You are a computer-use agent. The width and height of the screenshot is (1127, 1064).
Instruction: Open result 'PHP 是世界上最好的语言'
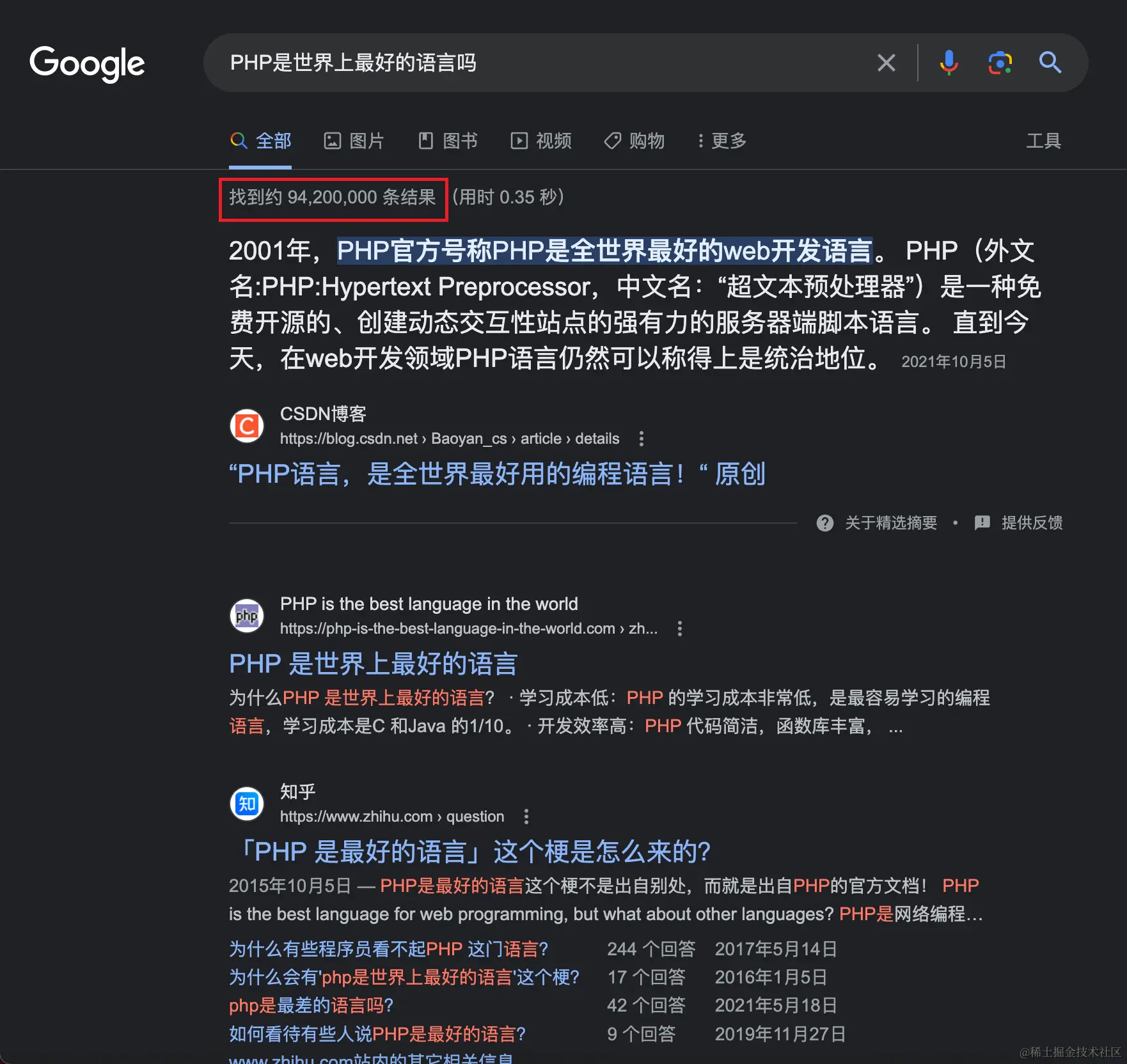click(374, 664)
